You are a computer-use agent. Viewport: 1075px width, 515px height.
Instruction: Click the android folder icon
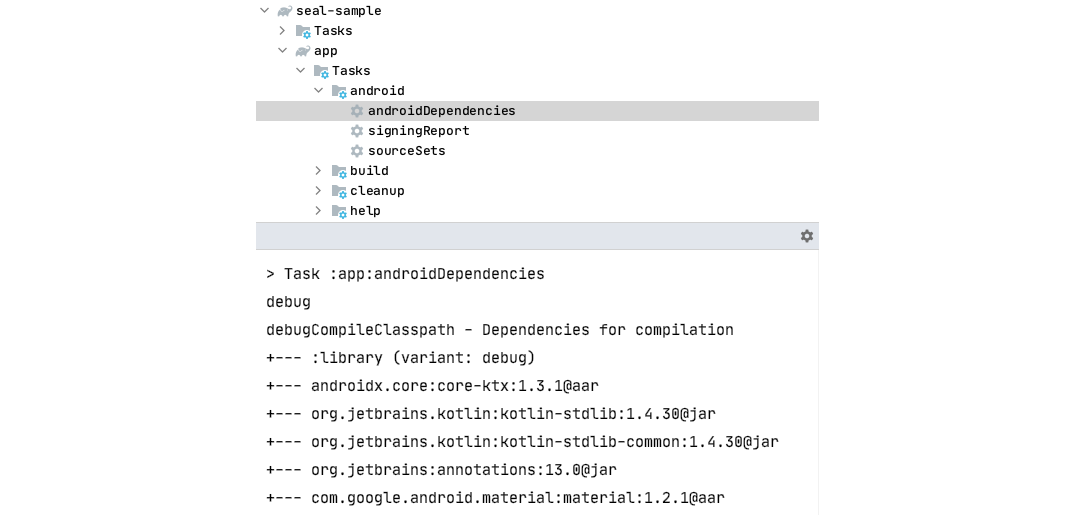339,91
